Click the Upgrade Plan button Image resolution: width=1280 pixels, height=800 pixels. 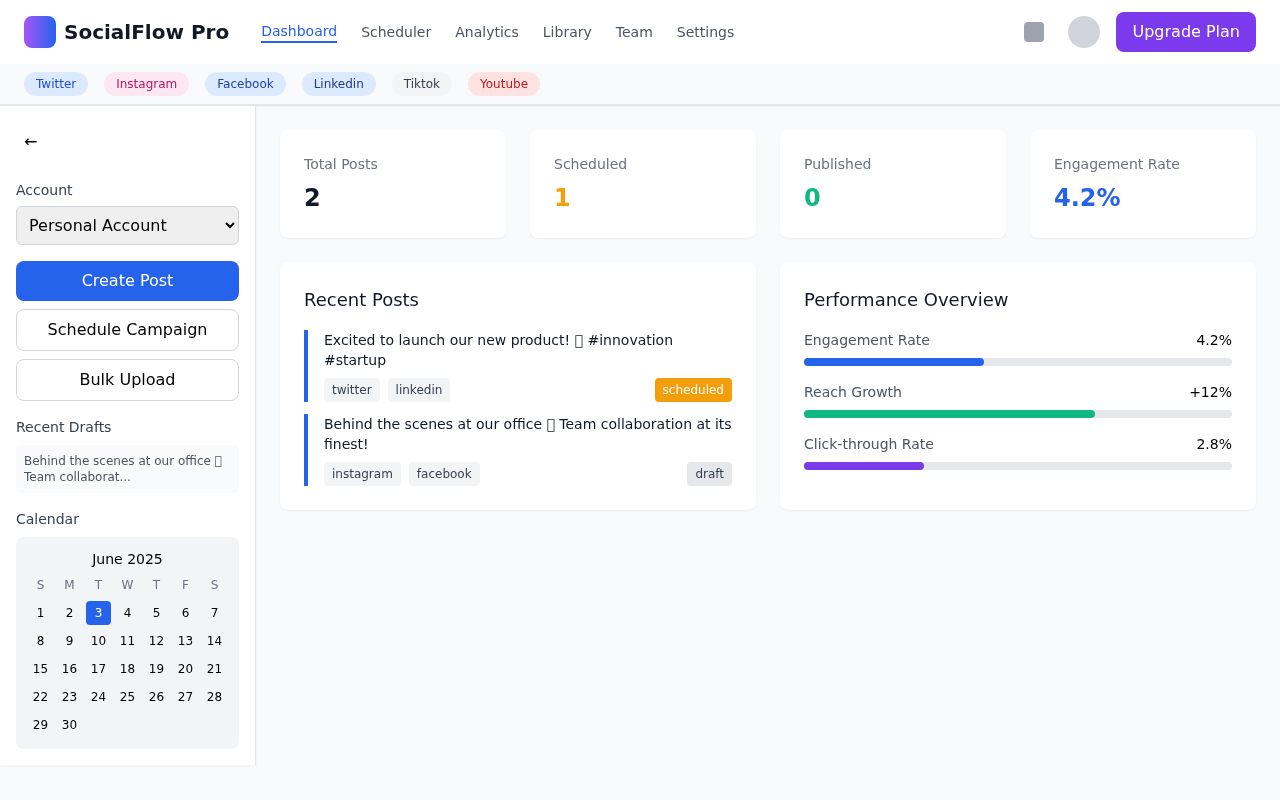tap(1185, 31)
